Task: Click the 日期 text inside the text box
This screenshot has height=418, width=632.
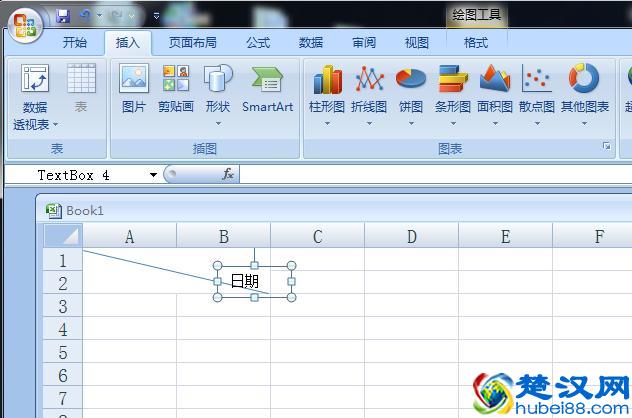Action: coord(245,281)
